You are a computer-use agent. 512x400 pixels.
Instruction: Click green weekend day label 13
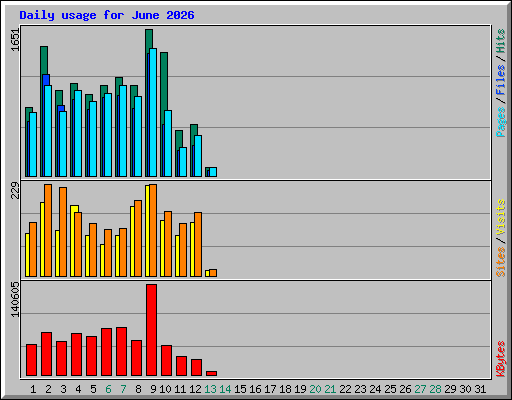coord(210,389)
